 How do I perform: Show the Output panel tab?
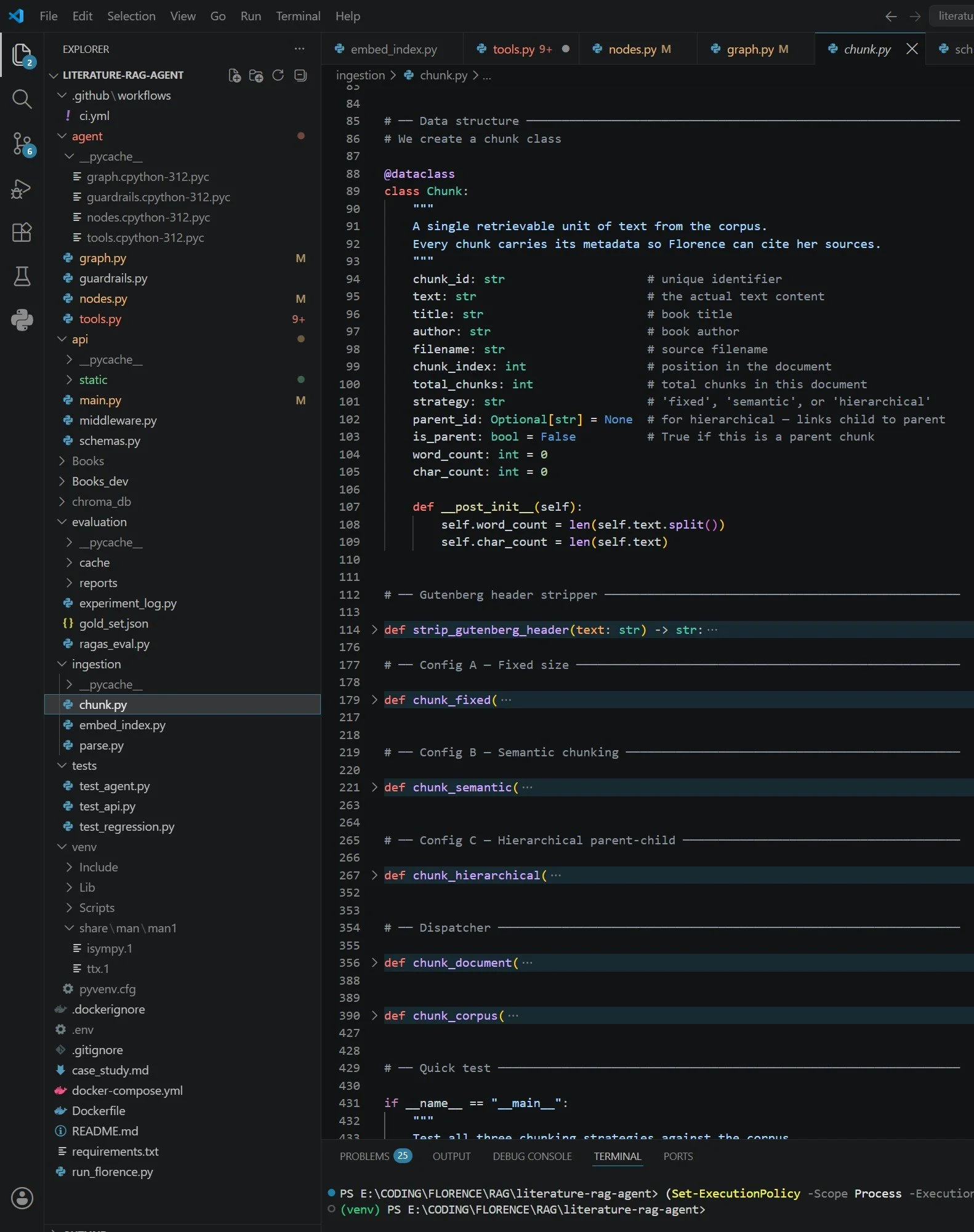(451, 1156)
